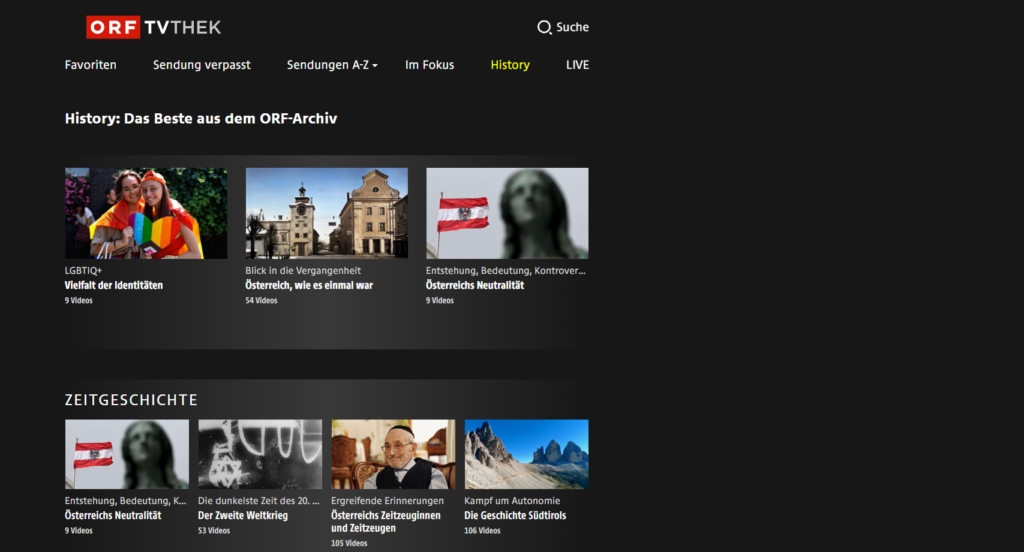Click the ORF TVthek logo

(154, 27)
